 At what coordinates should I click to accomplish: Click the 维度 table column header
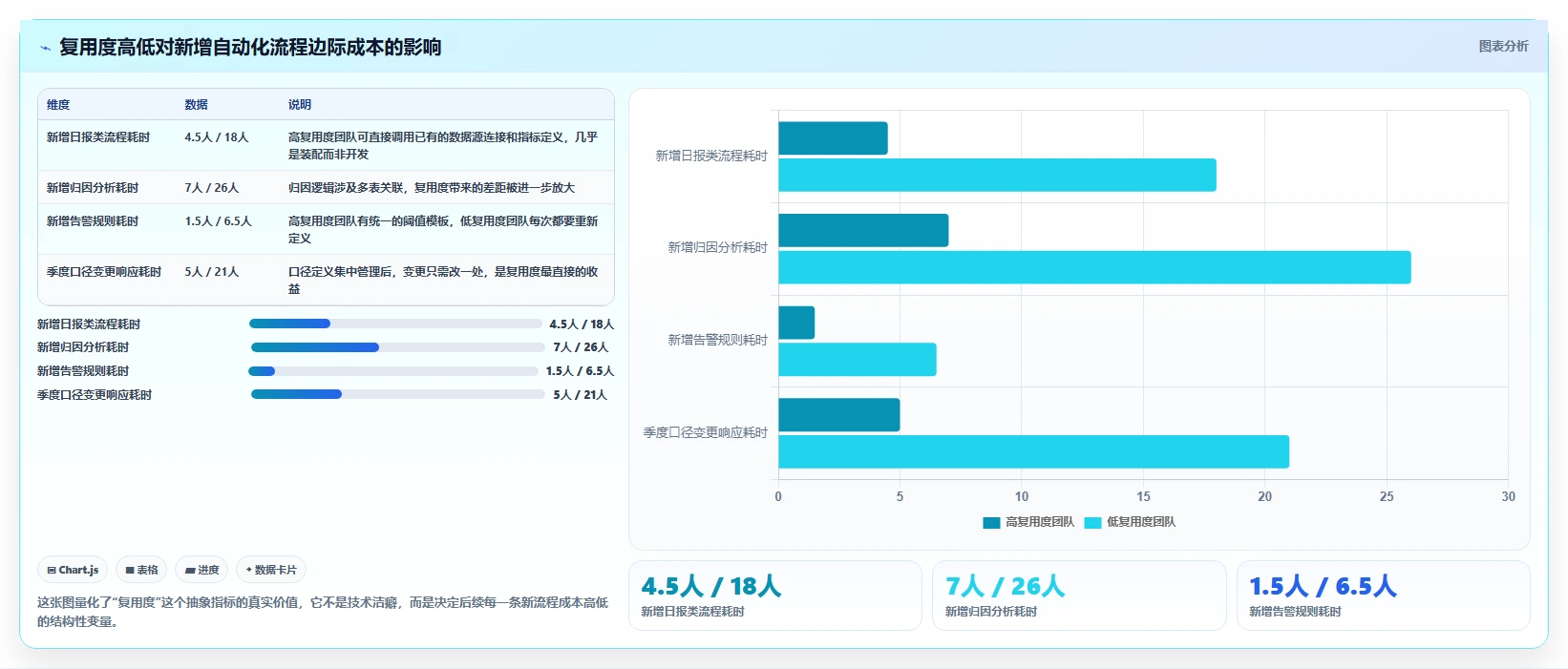tap(58, 105)
